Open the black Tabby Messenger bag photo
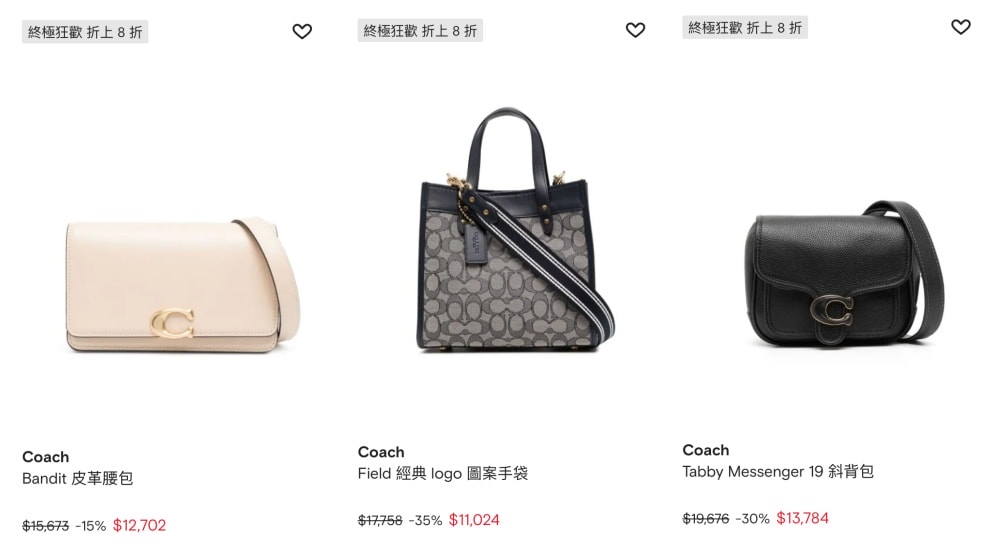Image resolution: width=1000 pixels, height=550 pixels. click(x=844, y=274)
